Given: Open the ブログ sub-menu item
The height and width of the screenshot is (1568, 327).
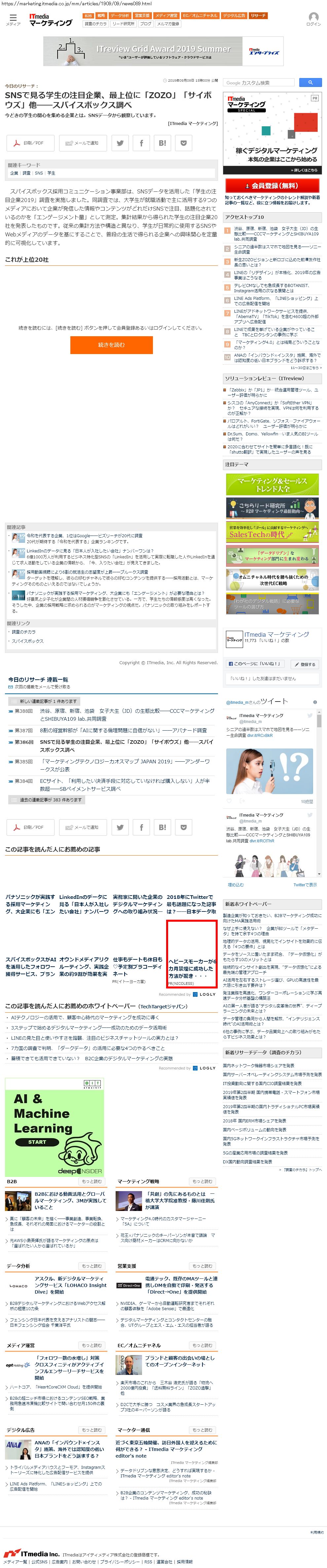Looking at the screenshot, I should 145,24.
